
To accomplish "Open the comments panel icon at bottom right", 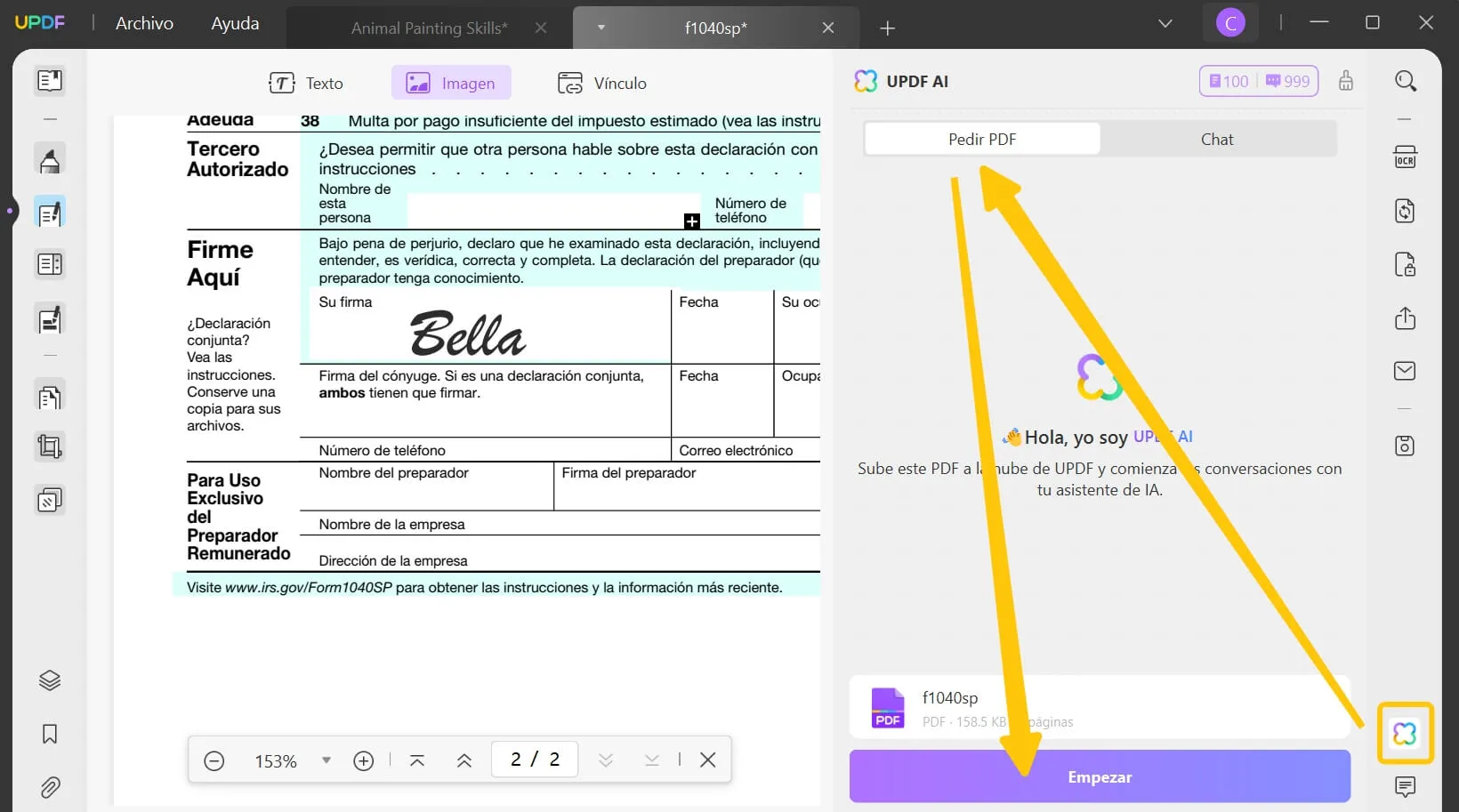I will tap(1405, 786).
